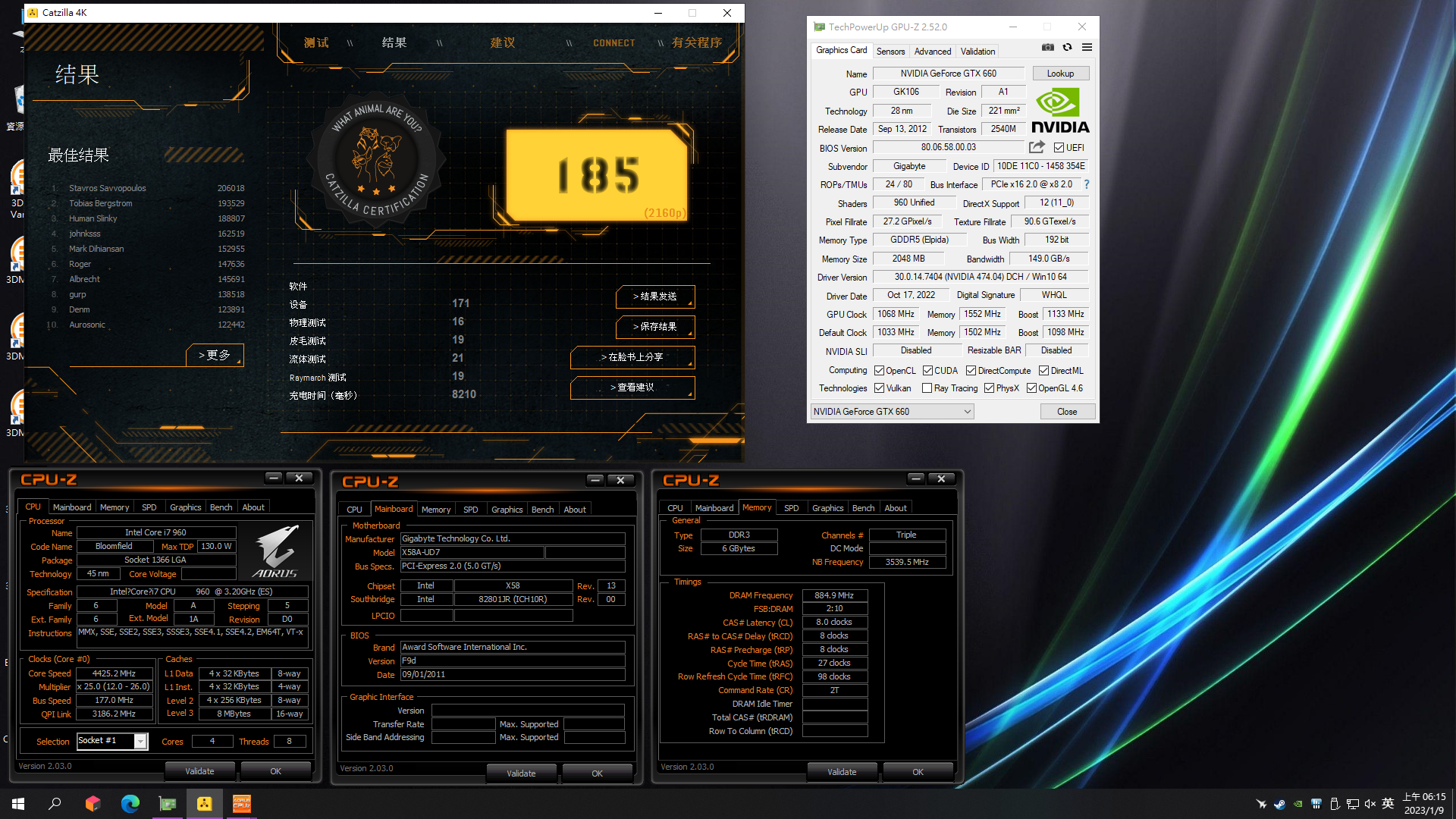This screenshot has height=819, width=1456.
Task: Toggle the DirectCompute checkbox
Action: coord(971,371)
